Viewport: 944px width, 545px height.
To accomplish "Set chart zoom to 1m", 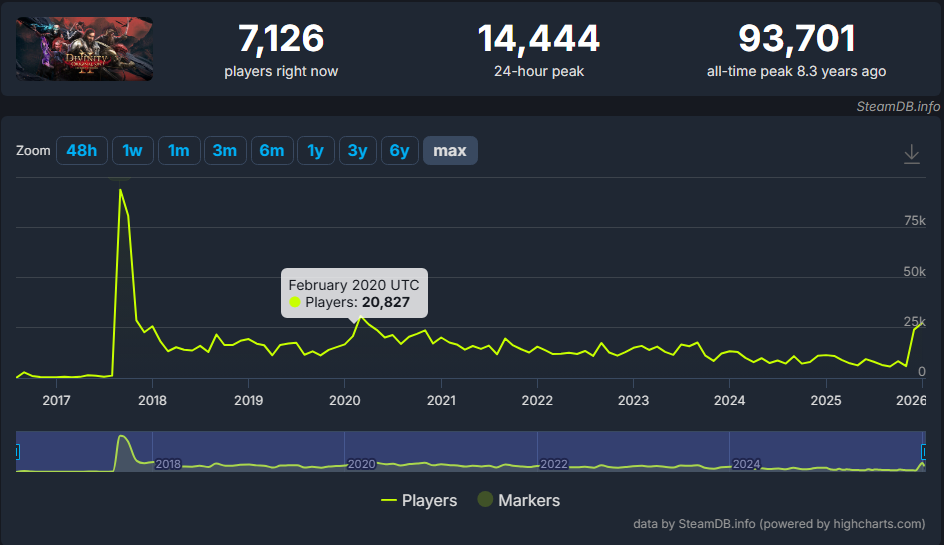I will click(179, 151).
